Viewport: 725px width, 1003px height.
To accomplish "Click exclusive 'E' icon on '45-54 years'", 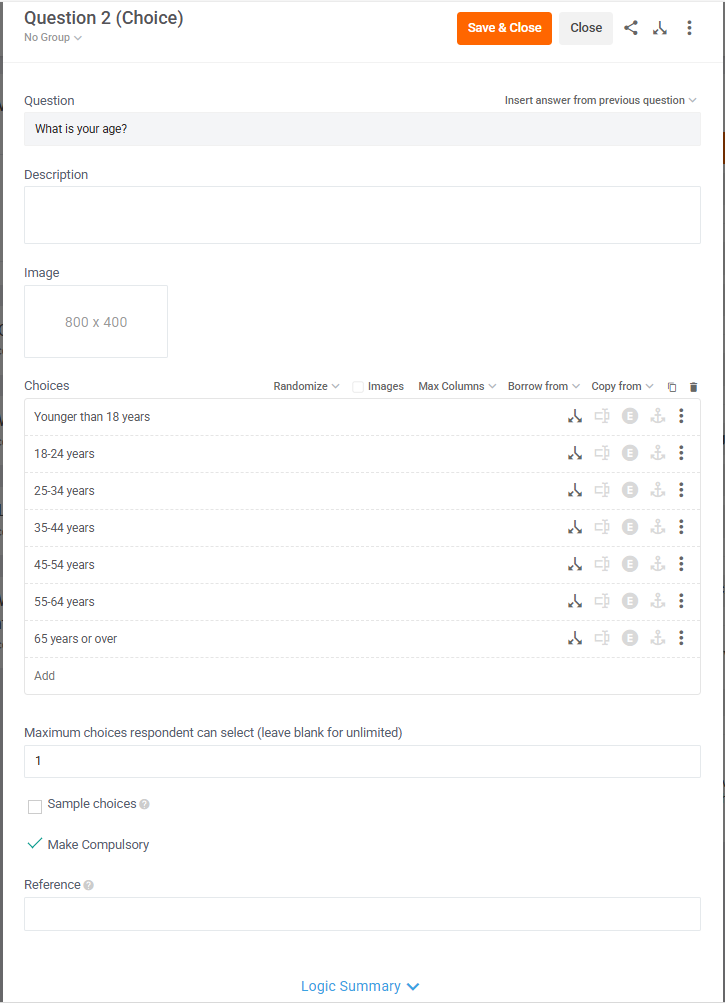I will click(x=630, y=565).
